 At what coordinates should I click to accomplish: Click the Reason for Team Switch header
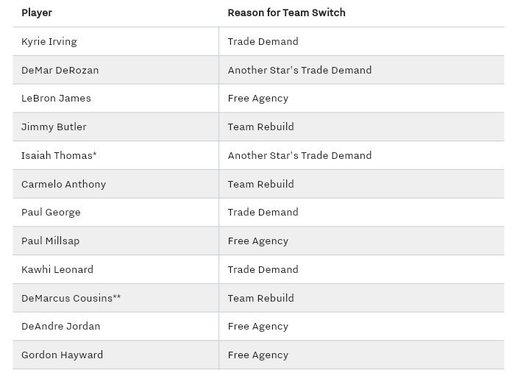[x=286, y=13]
